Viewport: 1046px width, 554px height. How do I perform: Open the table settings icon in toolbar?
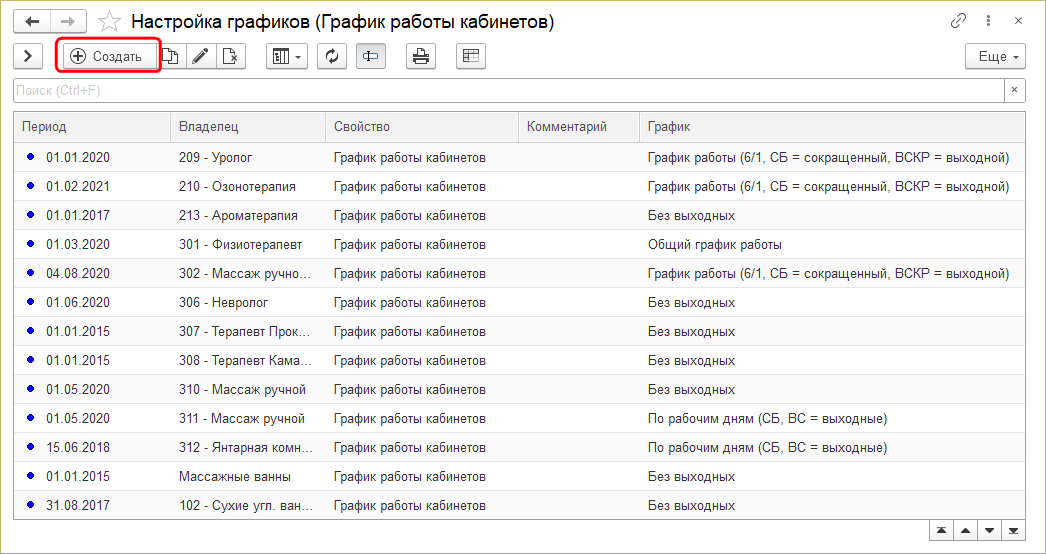[470, 57]
